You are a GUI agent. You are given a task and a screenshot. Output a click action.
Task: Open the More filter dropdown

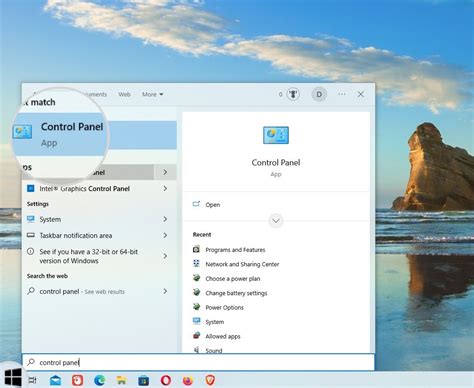[x=153, y=94]
